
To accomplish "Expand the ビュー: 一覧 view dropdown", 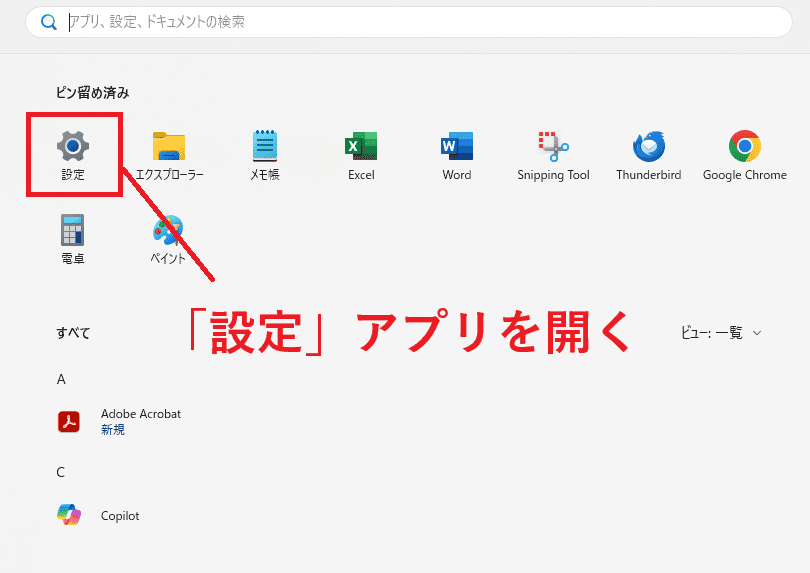I will point(721,333).
